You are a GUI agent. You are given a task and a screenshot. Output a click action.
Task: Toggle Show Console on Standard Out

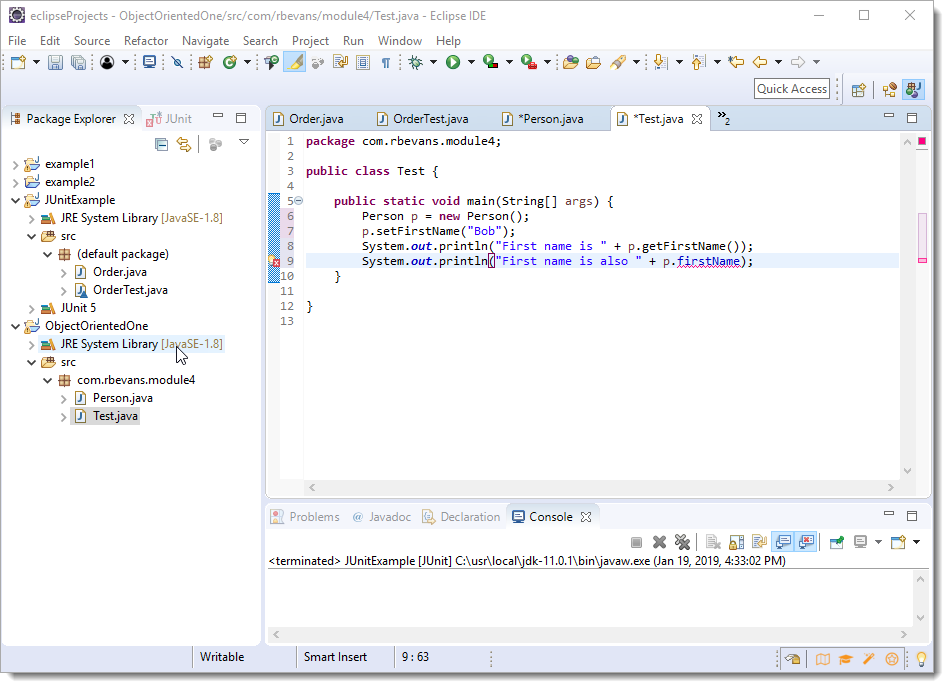(x=783, y=543)
